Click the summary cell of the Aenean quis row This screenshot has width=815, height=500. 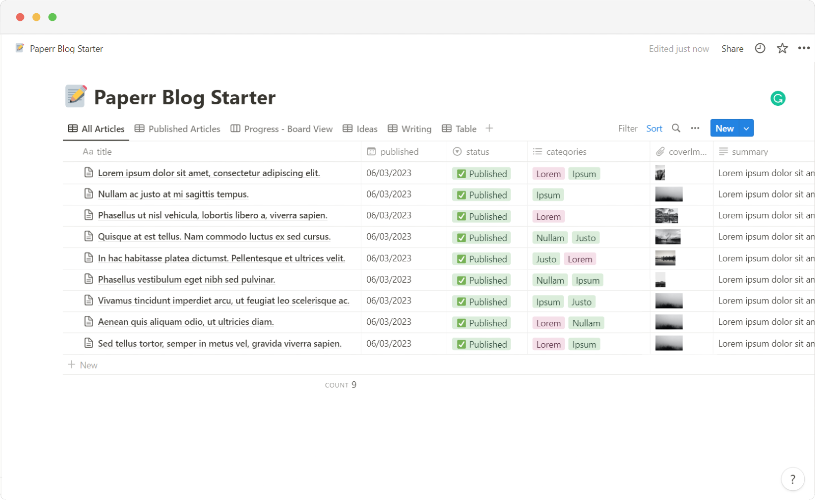[x=766, y=322]
